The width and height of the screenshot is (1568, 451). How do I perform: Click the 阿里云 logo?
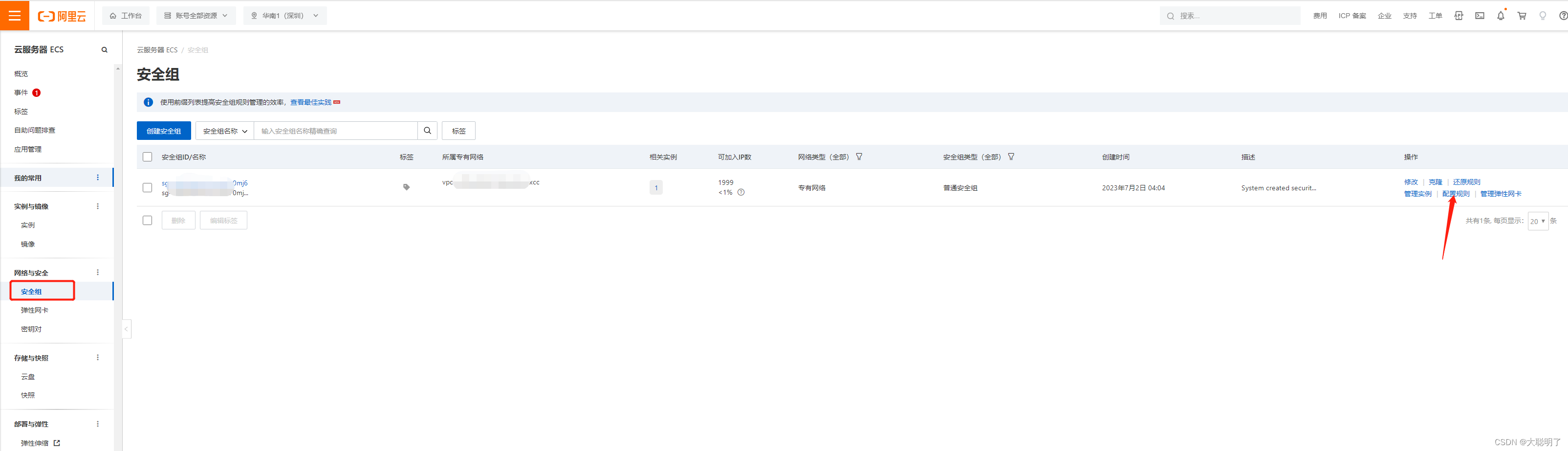click(62, 16)
